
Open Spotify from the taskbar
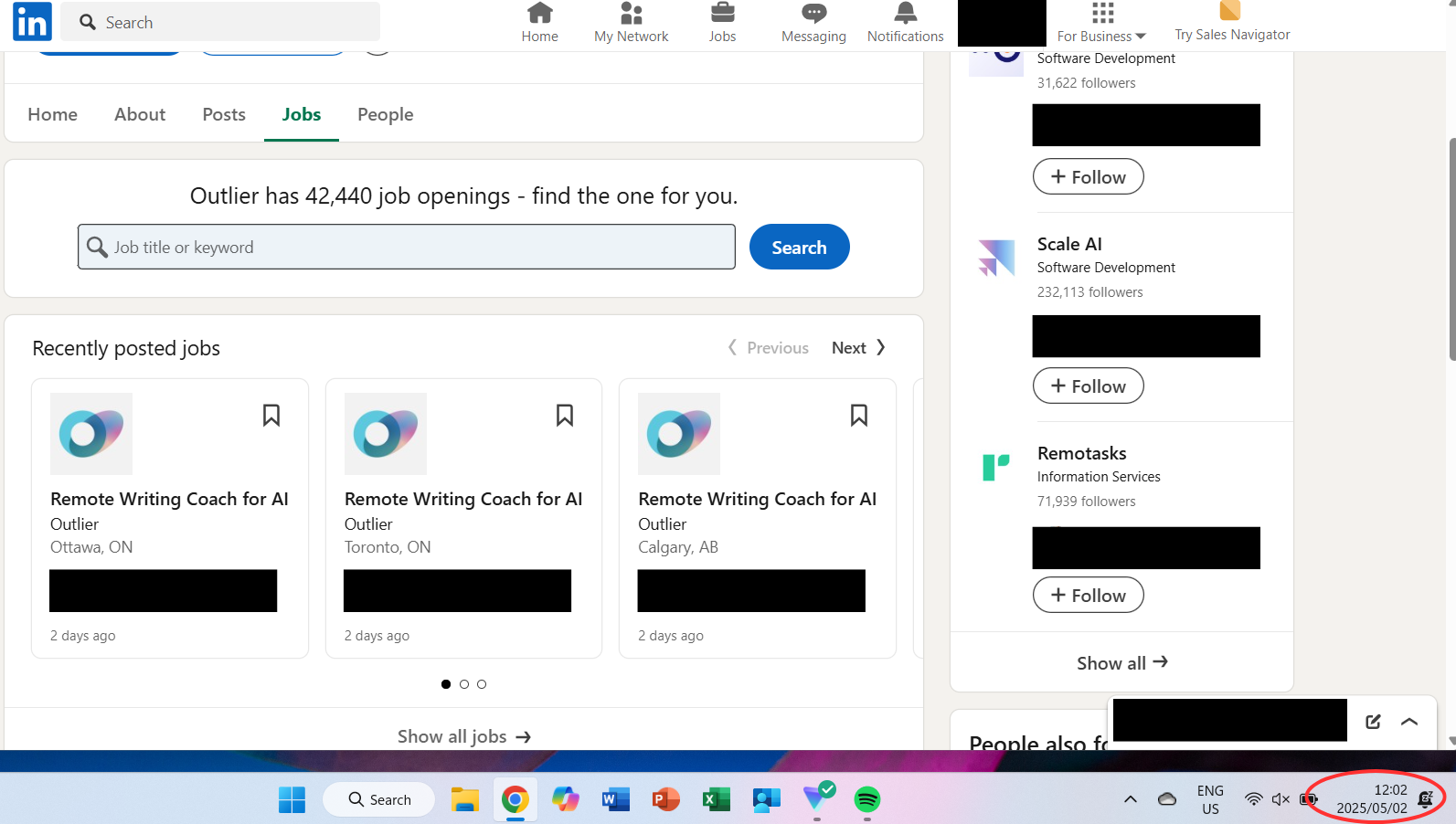tap(867, 799)
